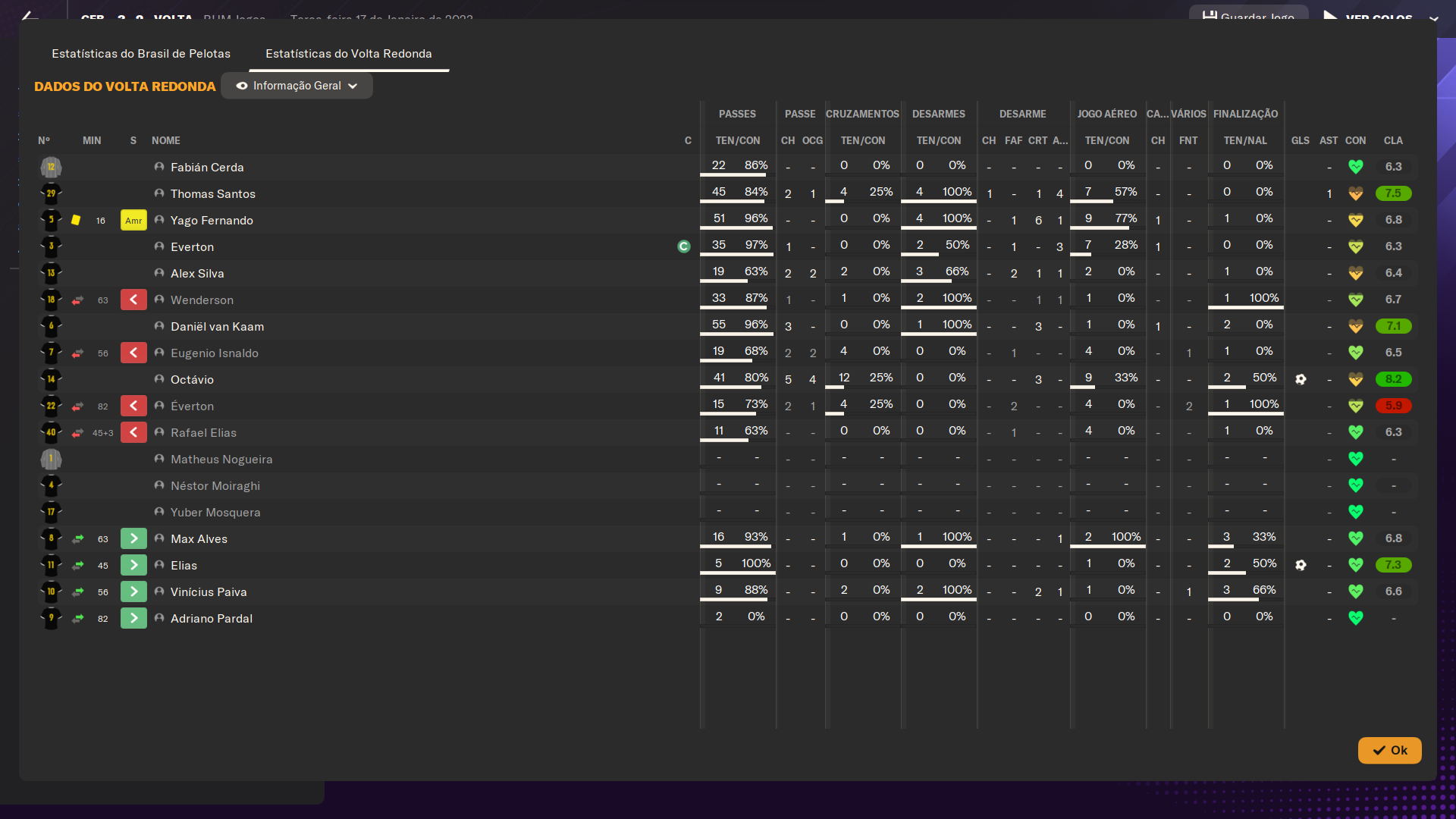Click Eugenio Isnaldo's red substituted-off arrow button
1456x819 pixels.
coord(133,353)
